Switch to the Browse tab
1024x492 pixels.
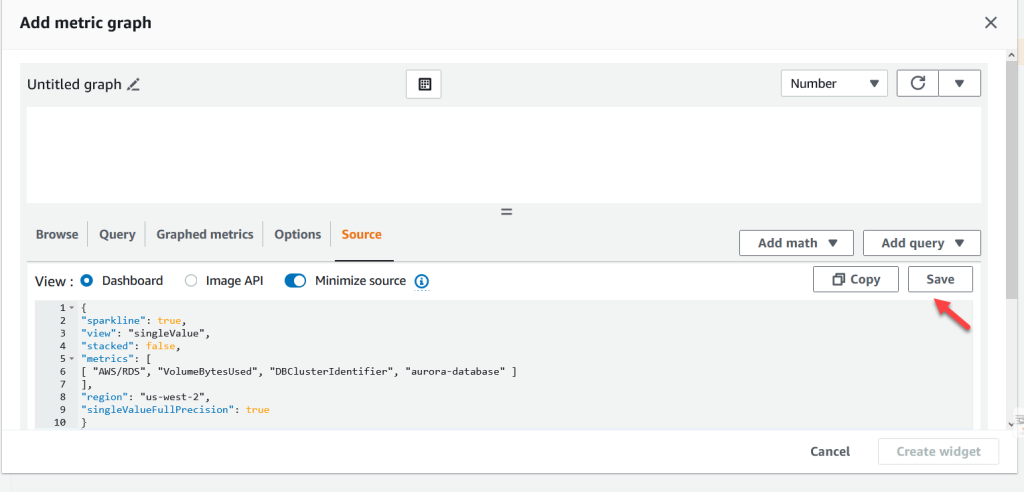coord(57,234)
